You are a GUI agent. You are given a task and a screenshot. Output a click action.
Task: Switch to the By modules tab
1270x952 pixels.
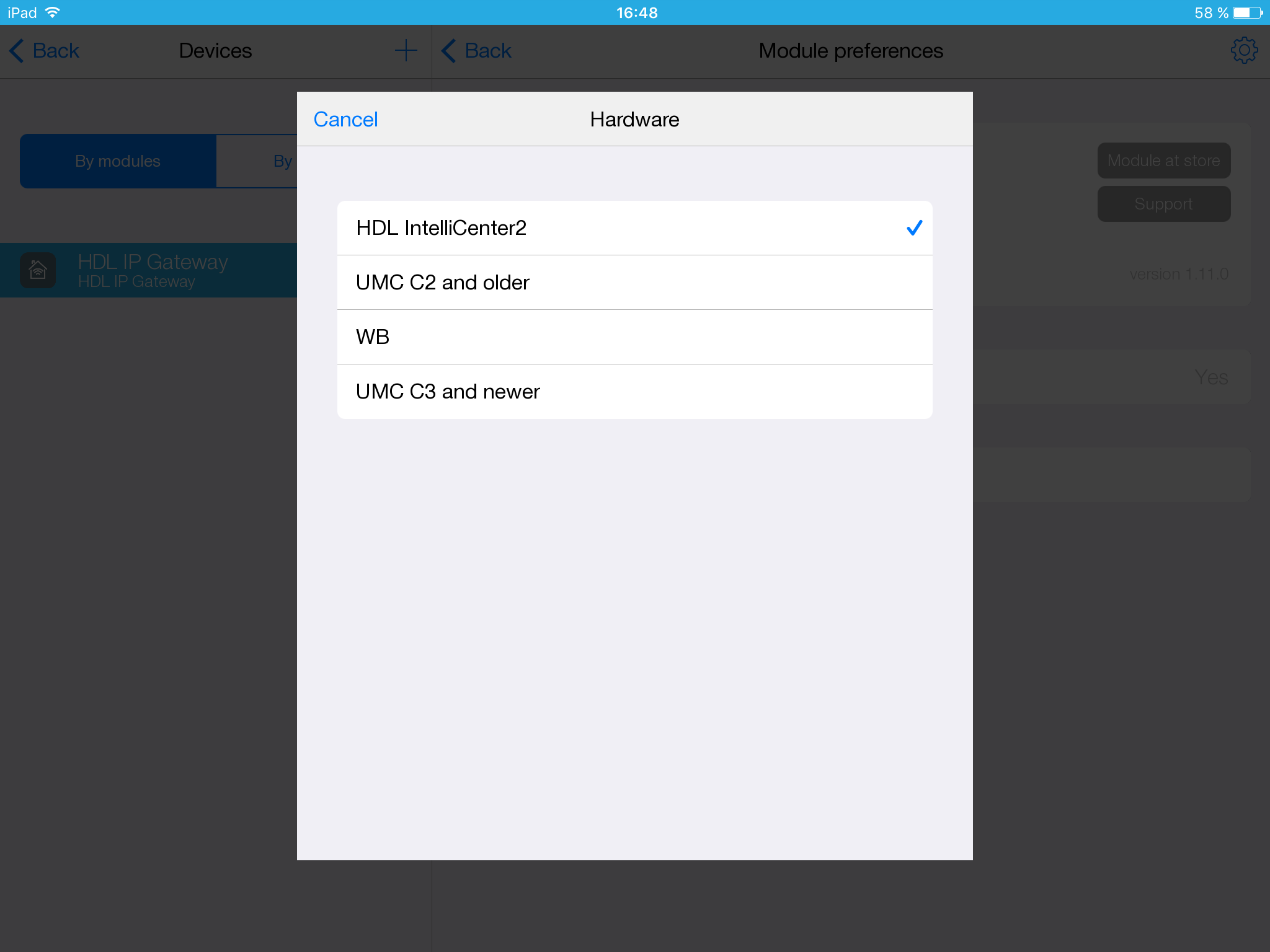click(118, 161)
